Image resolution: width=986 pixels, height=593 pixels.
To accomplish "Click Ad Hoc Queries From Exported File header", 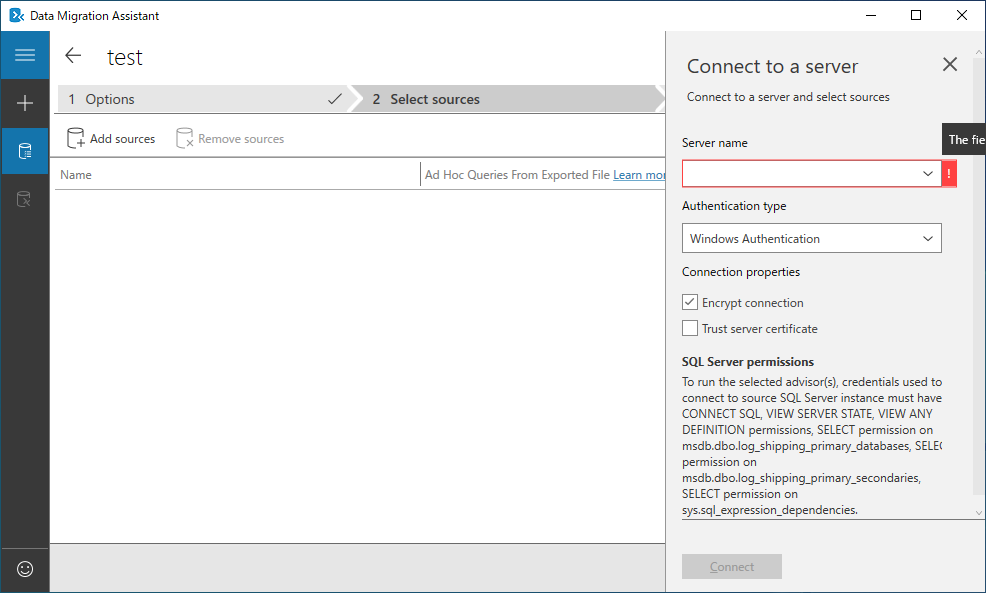I will pos(517,175).
